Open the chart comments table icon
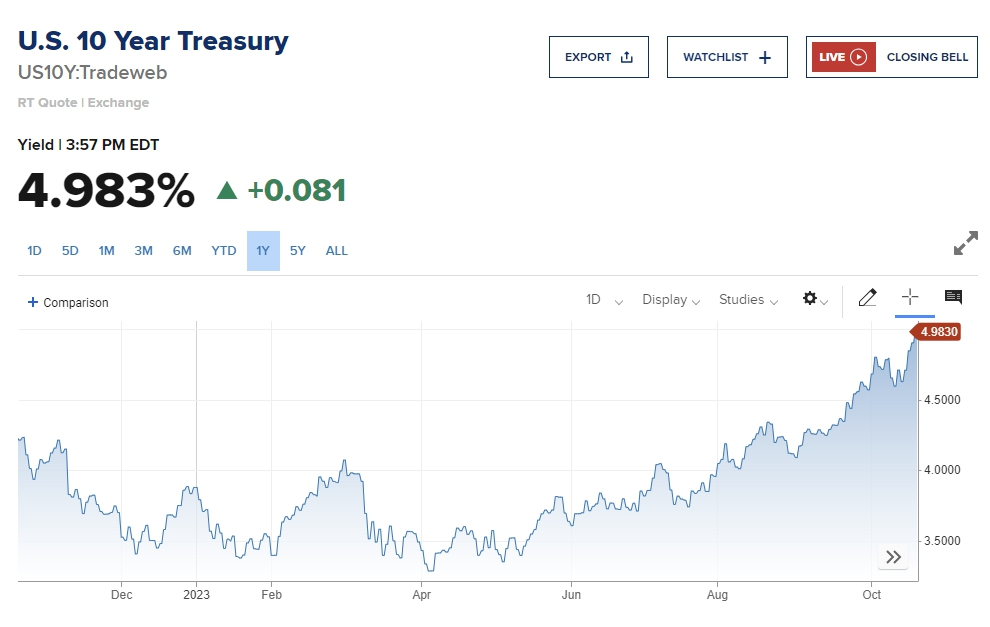The image size is (990, 627). tap(953, 298)
